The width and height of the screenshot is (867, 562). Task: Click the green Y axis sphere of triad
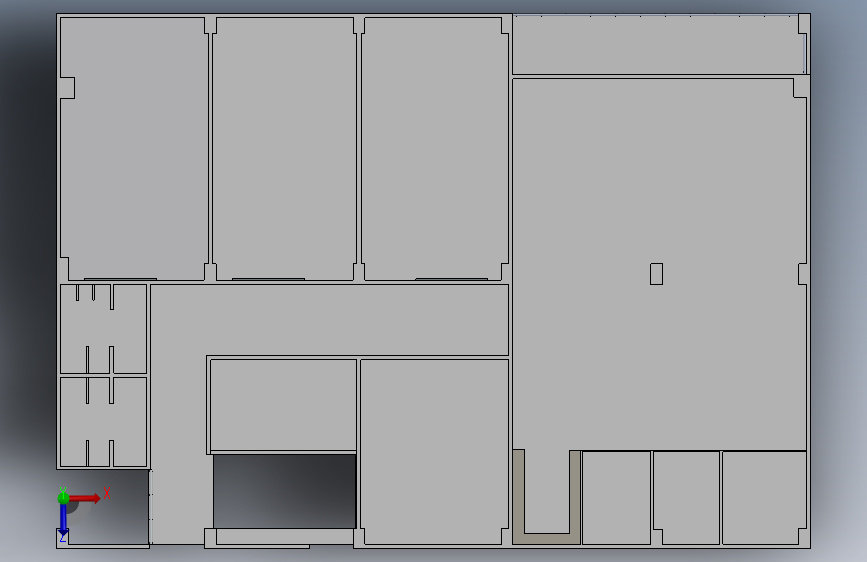coord(63,498)
